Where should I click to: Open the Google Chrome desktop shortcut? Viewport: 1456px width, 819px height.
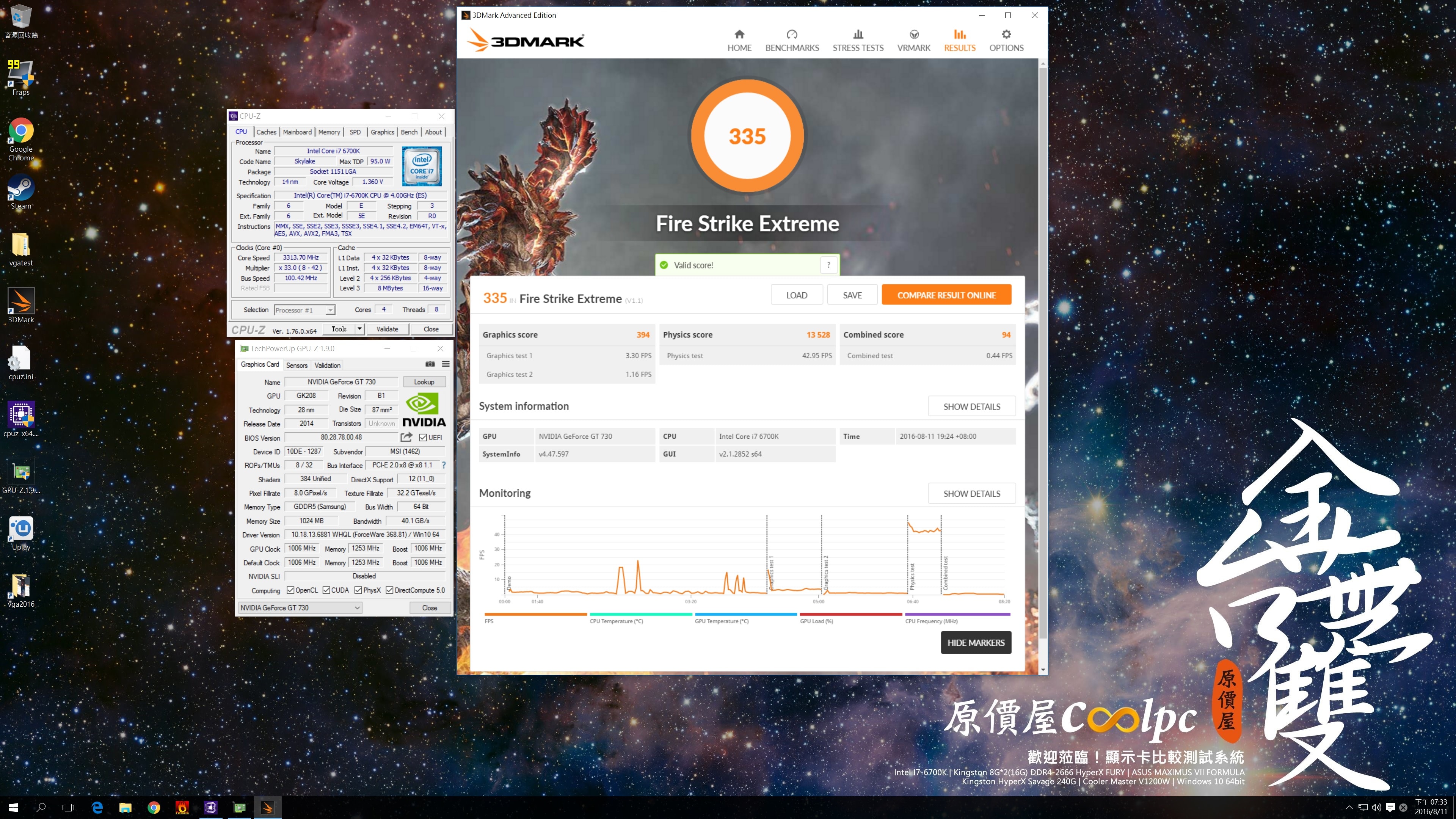[21, 139]
